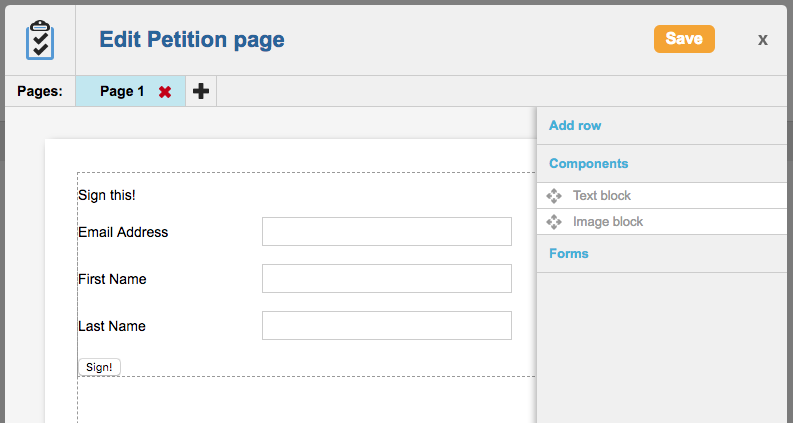Viewport: 793px width, 423px height.
Task: Close the Edit Petition page editor
Action: tap(763, 39)
